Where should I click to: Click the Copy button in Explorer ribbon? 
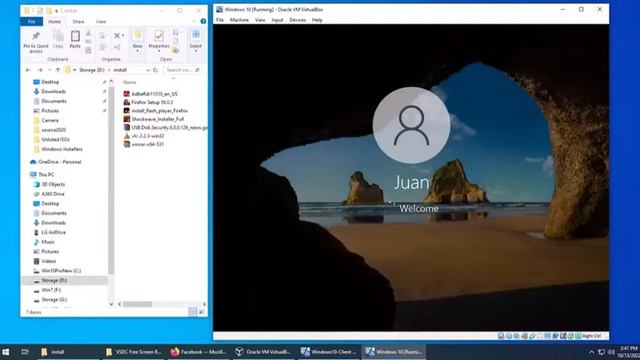[x=58, y=40]
